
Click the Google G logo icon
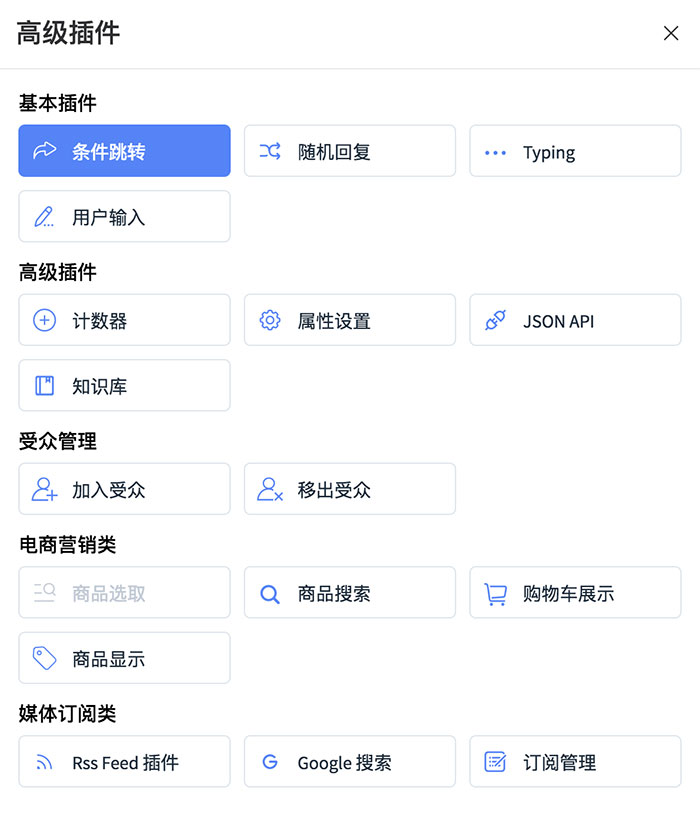click(x=270, y=762)
